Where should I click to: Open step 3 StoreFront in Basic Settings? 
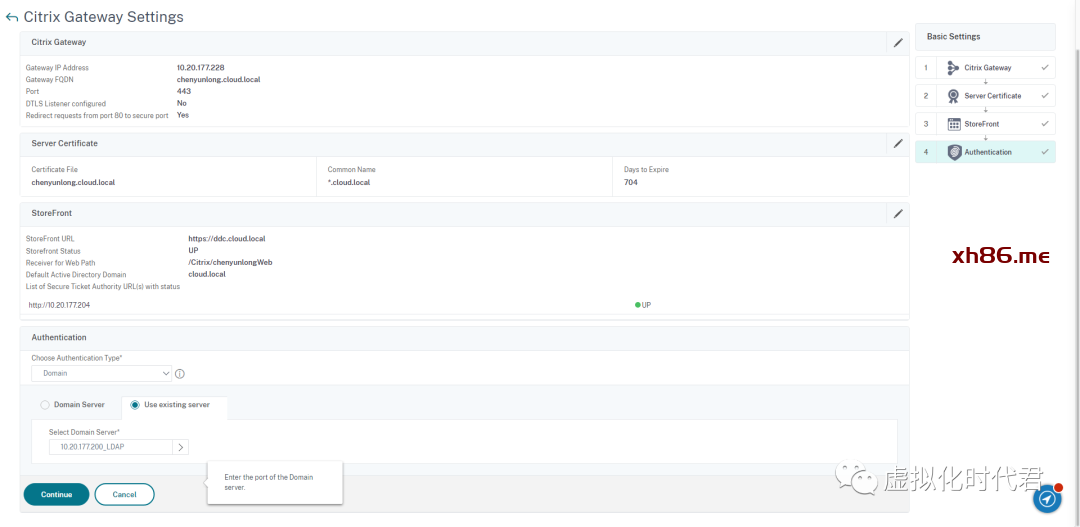click(x=985, y=124)
